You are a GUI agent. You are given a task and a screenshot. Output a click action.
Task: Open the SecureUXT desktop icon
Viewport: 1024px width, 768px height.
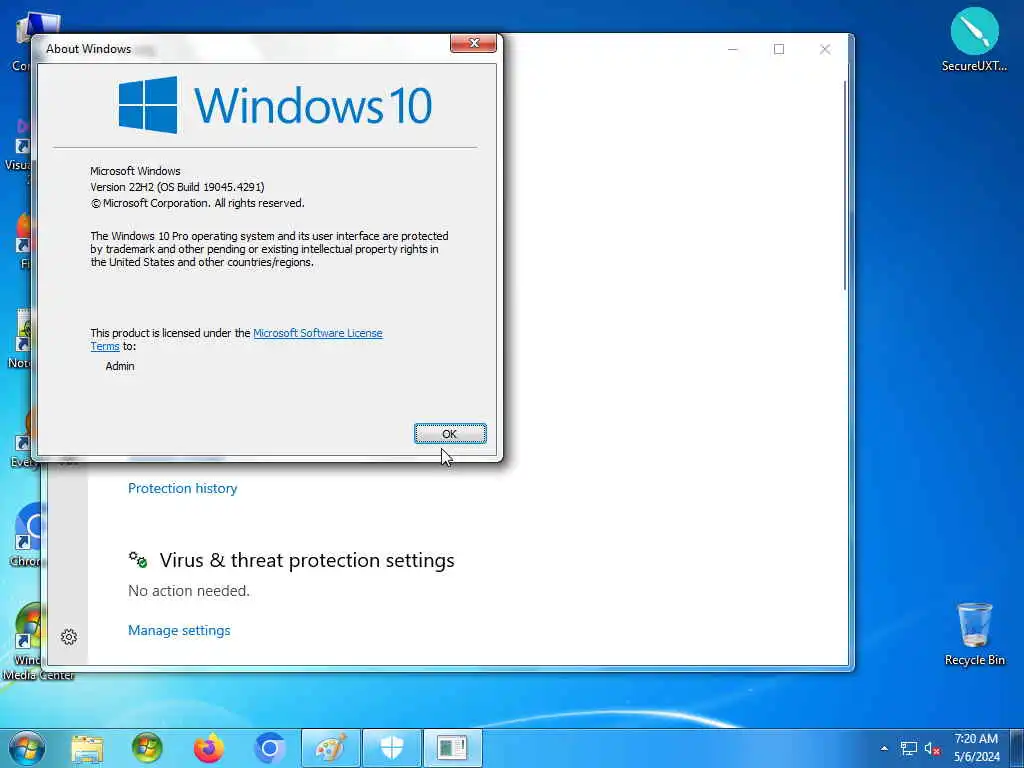click(x=974, y=39)
